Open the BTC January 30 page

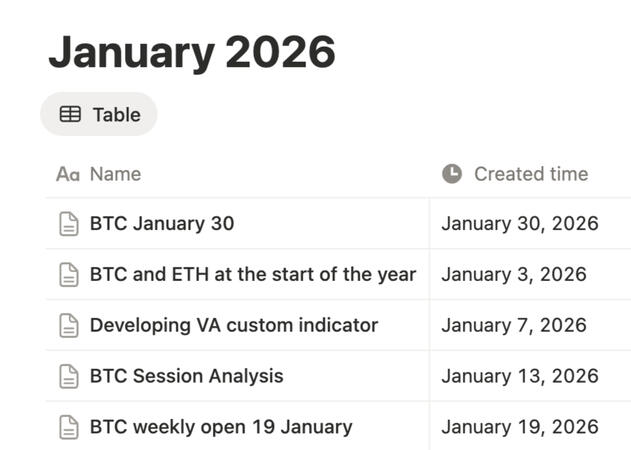pos(162,224)
